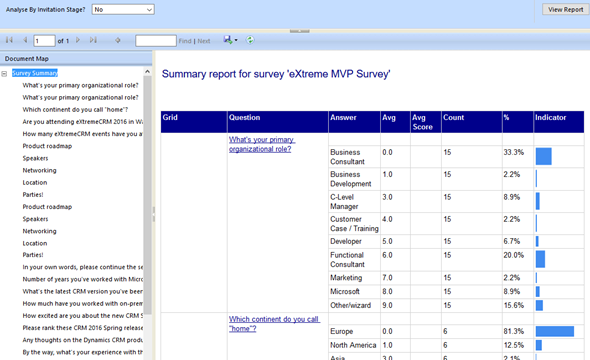Viewport: 590px width, 360px height.
Task: Click the Find text input box
Action: (156, 41)
